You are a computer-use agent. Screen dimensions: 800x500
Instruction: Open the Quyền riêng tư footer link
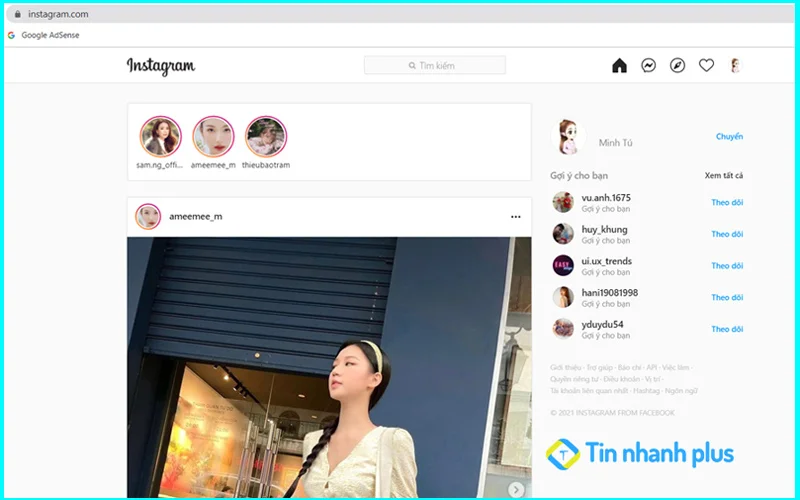pos(574,379)
